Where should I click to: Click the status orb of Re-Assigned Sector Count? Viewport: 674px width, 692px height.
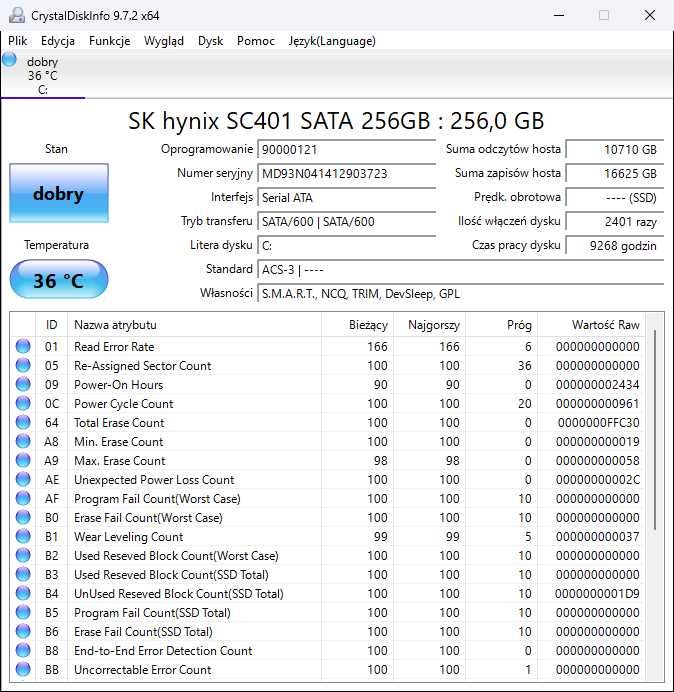point(23,365)
